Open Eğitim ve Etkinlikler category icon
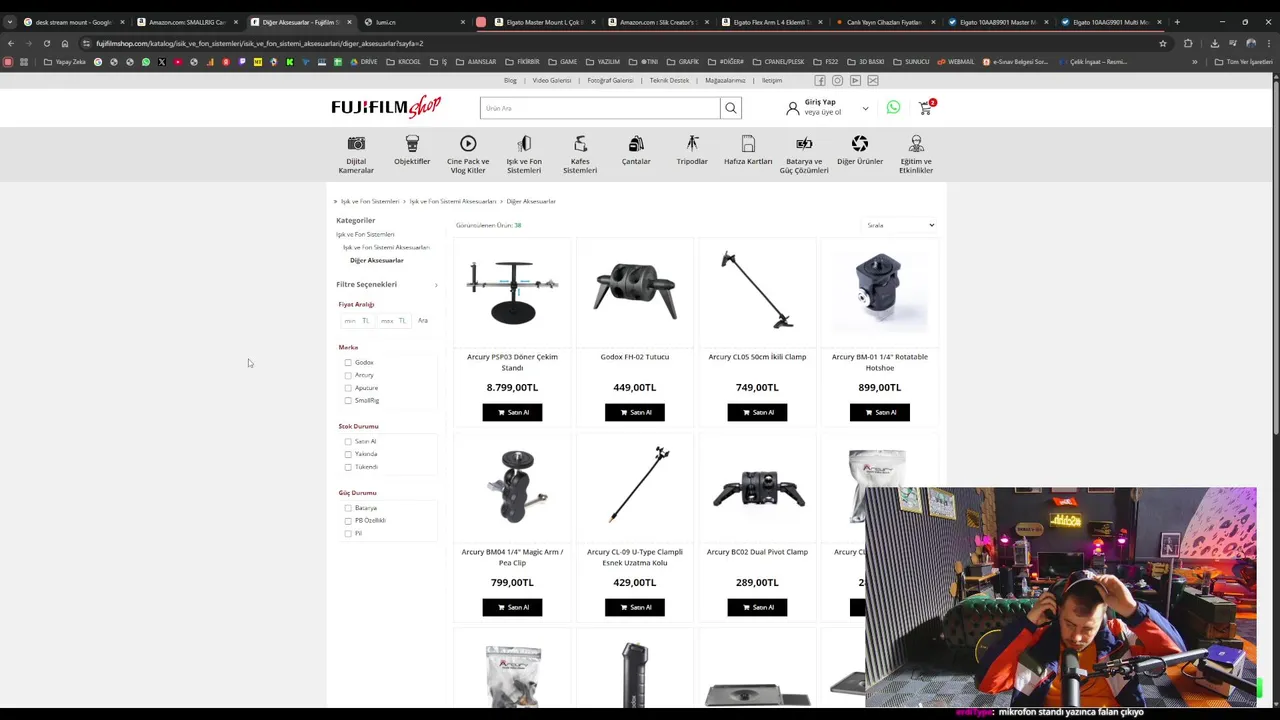Screen dimensions: 1280x720 pyautogui.click(x=916, y=144)
